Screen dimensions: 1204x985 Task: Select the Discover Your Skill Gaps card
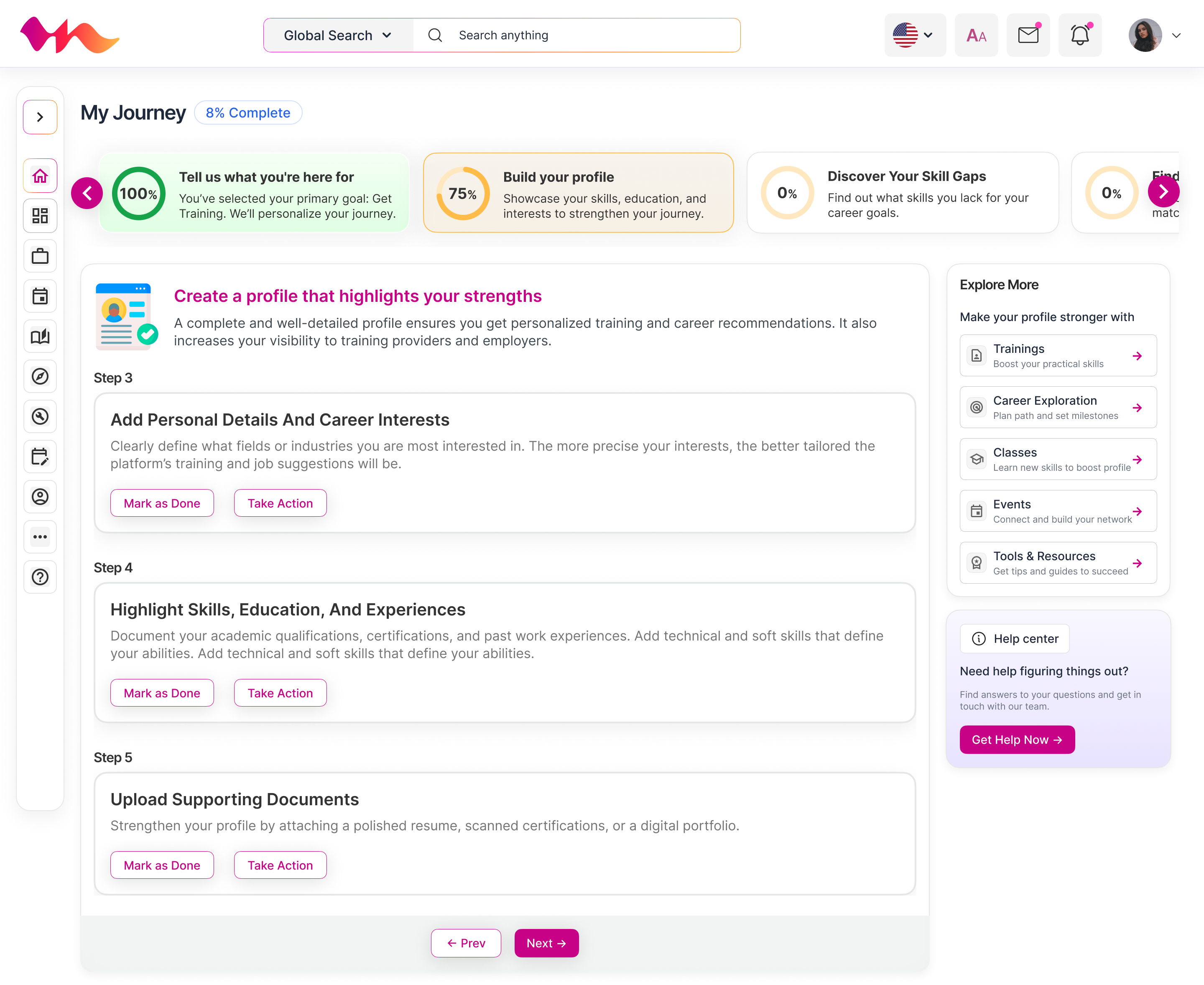pyautogui.click(x=902, y=193)
